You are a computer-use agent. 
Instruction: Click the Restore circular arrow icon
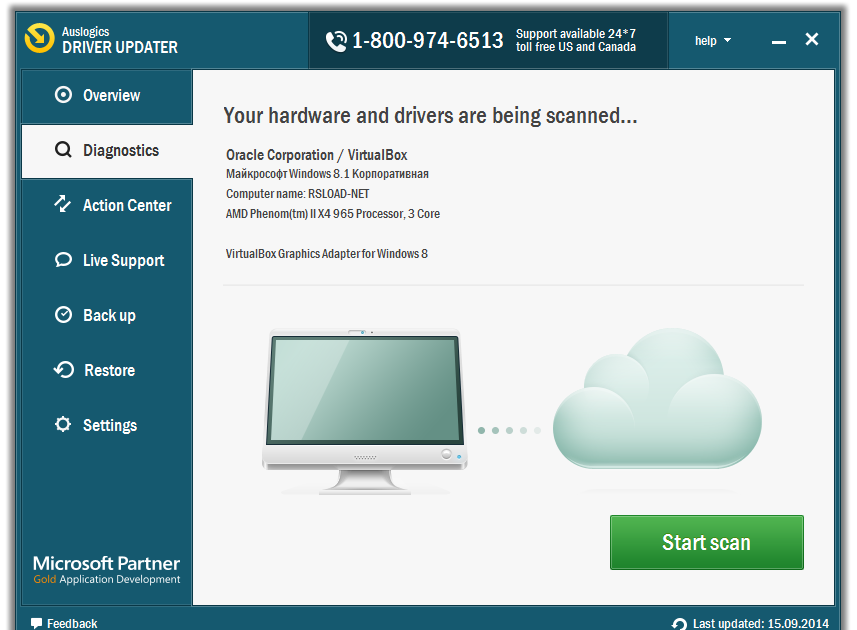click(64, 369)
